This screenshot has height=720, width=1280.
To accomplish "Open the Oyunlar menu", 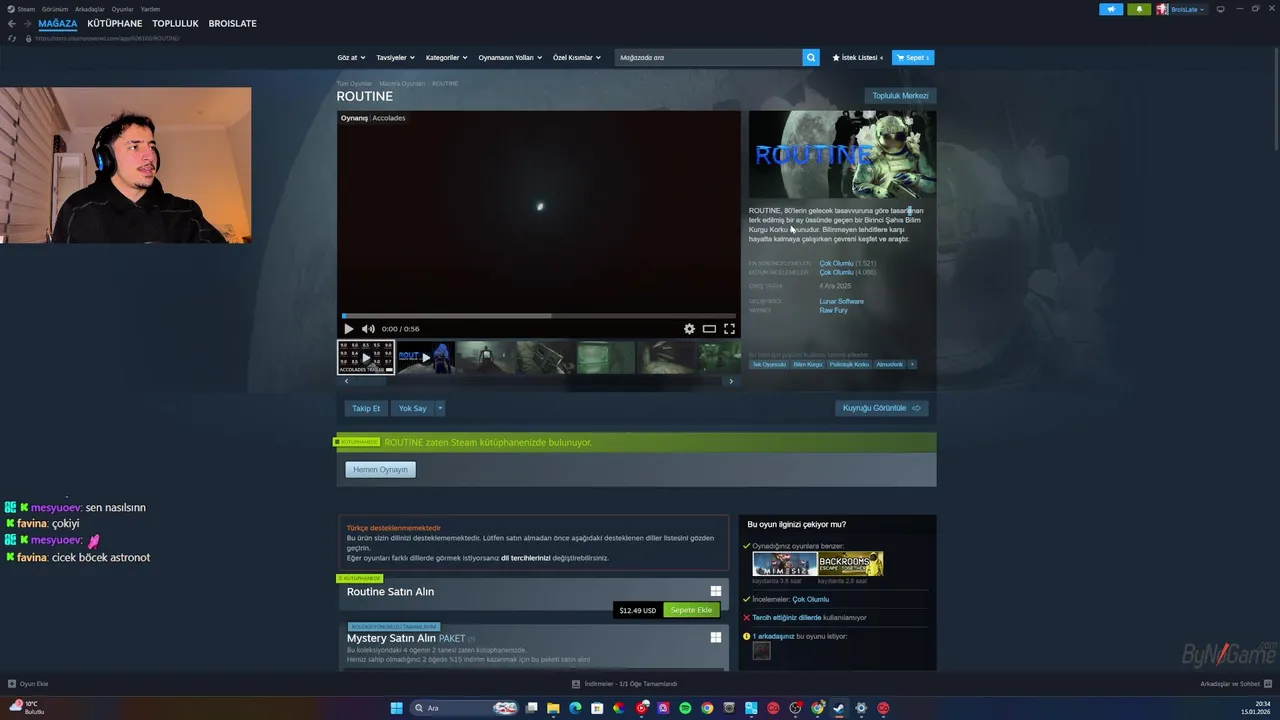I will pos(122,9).
